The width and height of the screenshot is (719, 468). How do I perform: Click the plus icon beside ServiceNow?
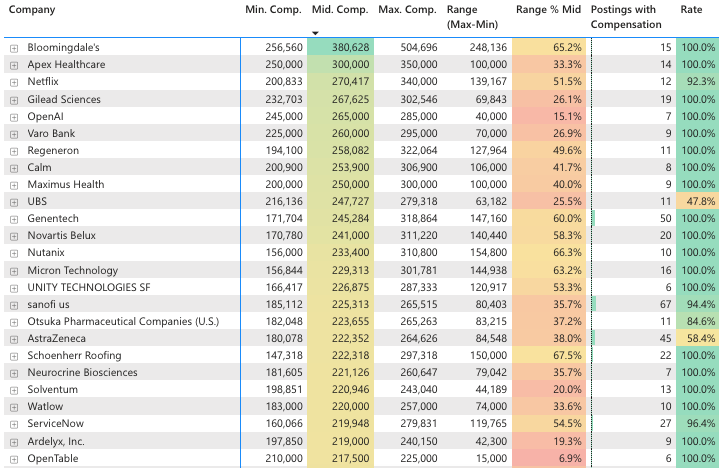click(x=14, y=424)
